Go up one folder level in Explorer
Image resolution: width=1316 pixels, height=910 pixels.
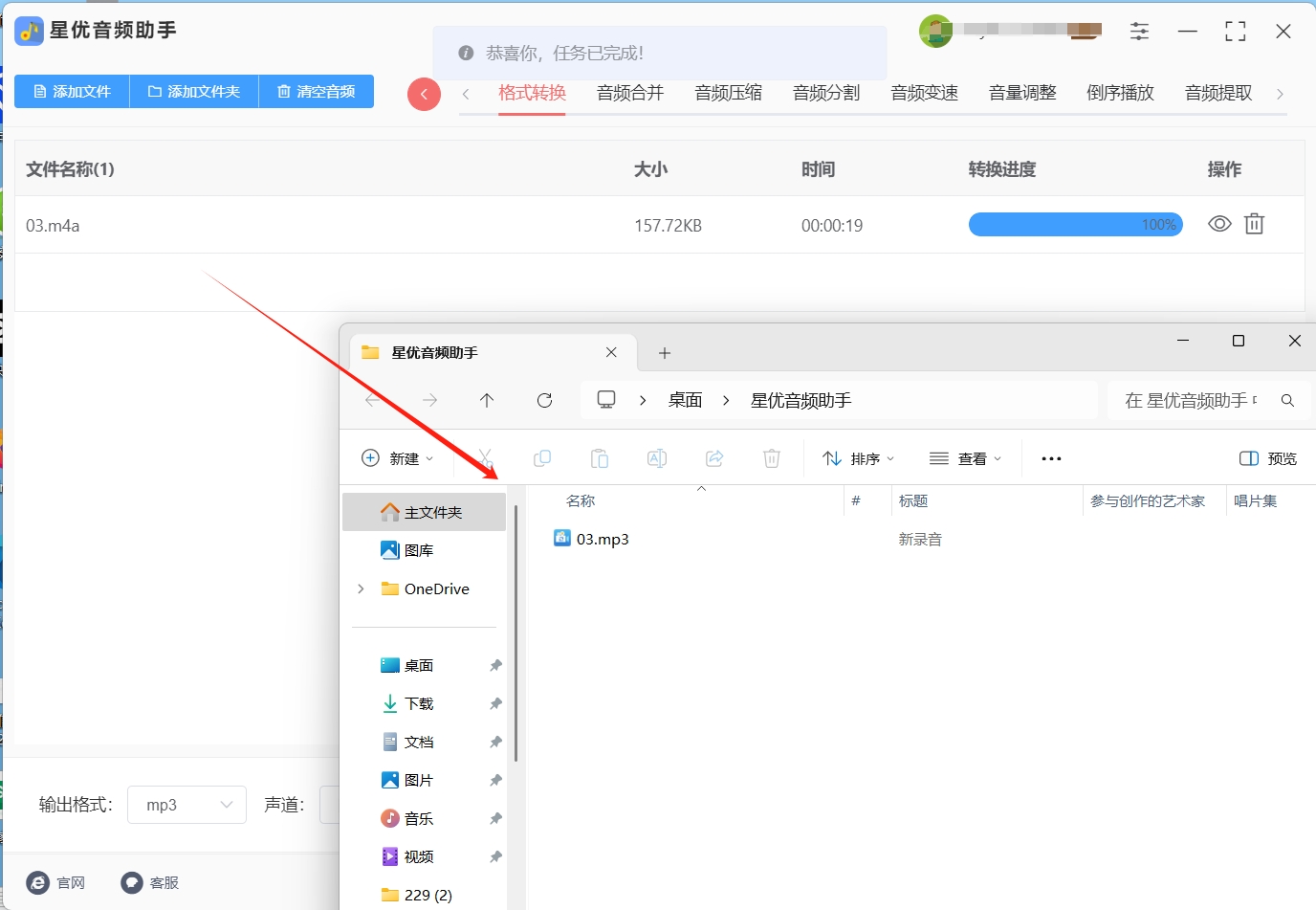pos(487,400)
